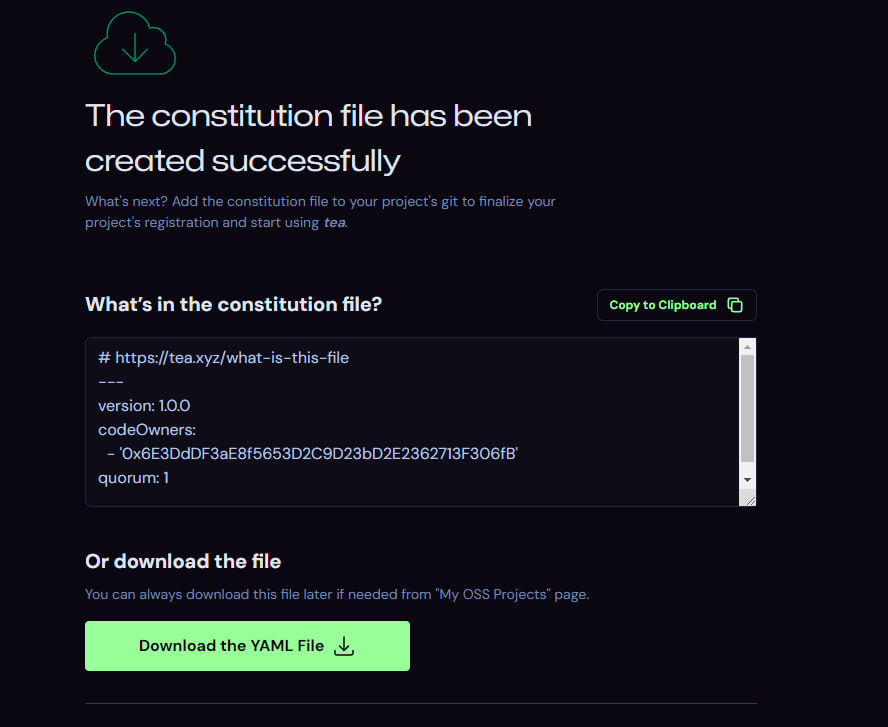
Task: Click the scroll down arrow in constitution box
Action: (747, 480)
